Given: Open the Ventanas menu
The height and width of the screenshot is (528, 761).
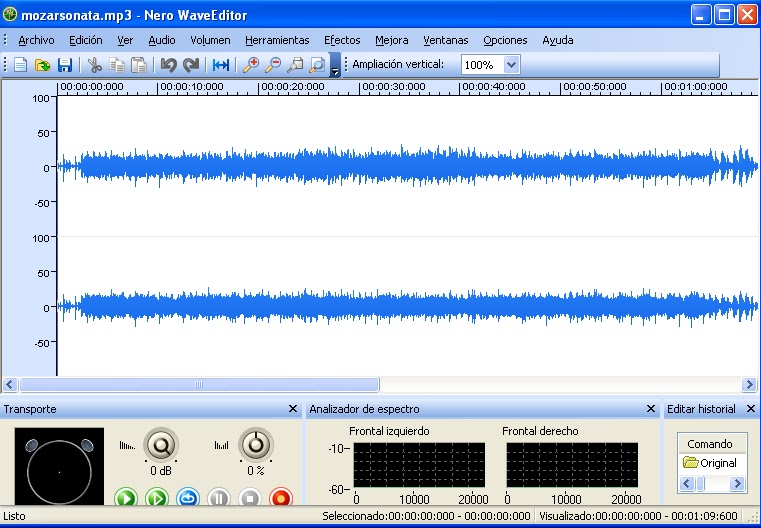Looking at the screenshot, I should point(446,40).
